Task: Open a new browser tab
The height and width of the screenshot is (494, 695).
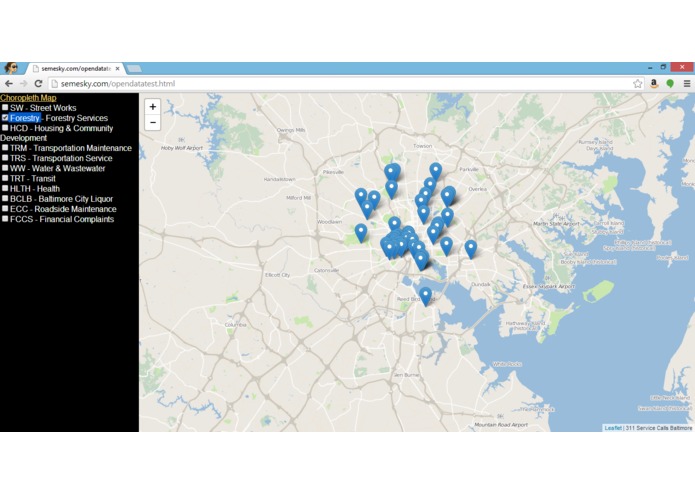Action: (134, 69)
